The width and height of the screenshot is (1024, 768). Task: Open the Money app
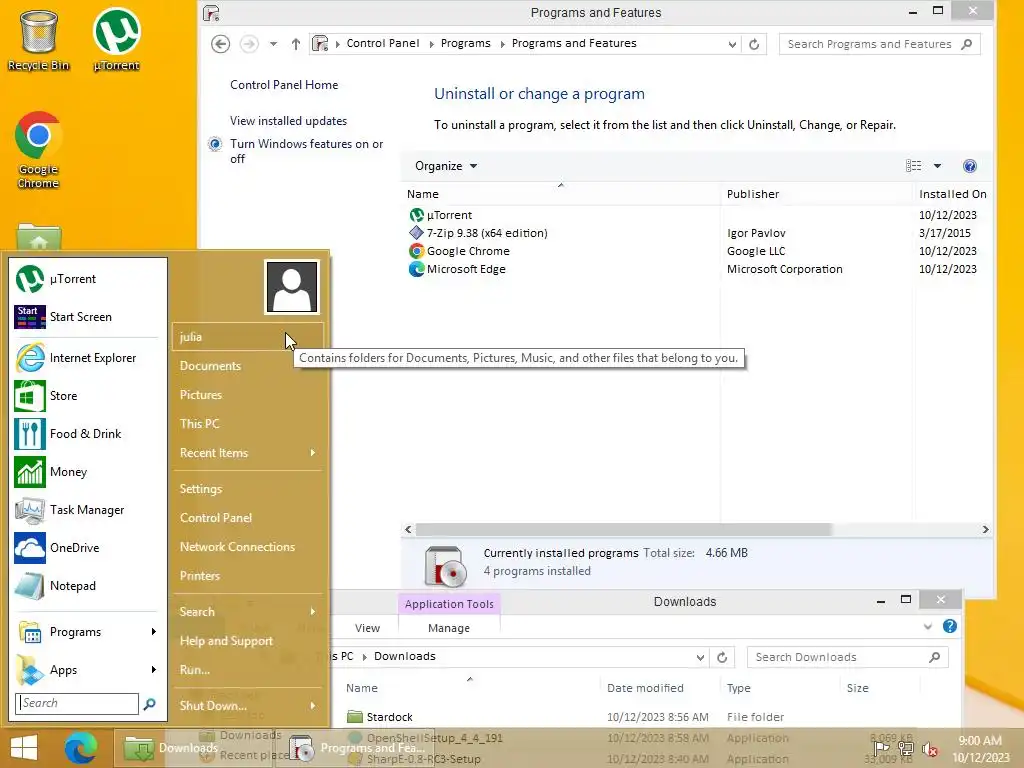88,472
